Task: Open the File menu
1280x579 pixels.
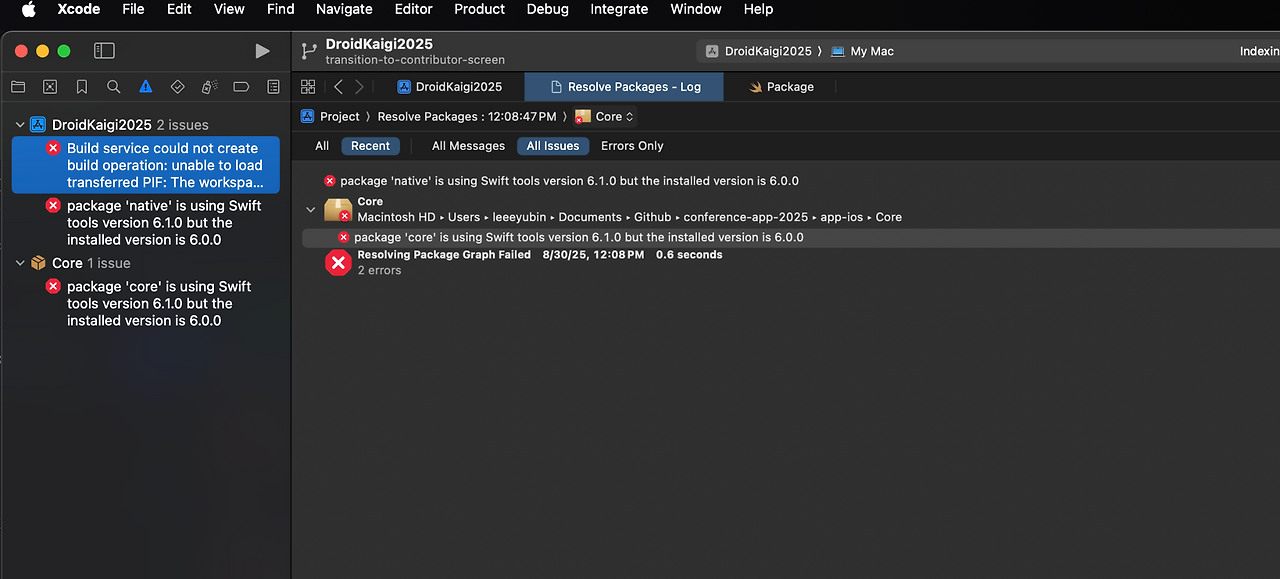Action: coord(133,9)
